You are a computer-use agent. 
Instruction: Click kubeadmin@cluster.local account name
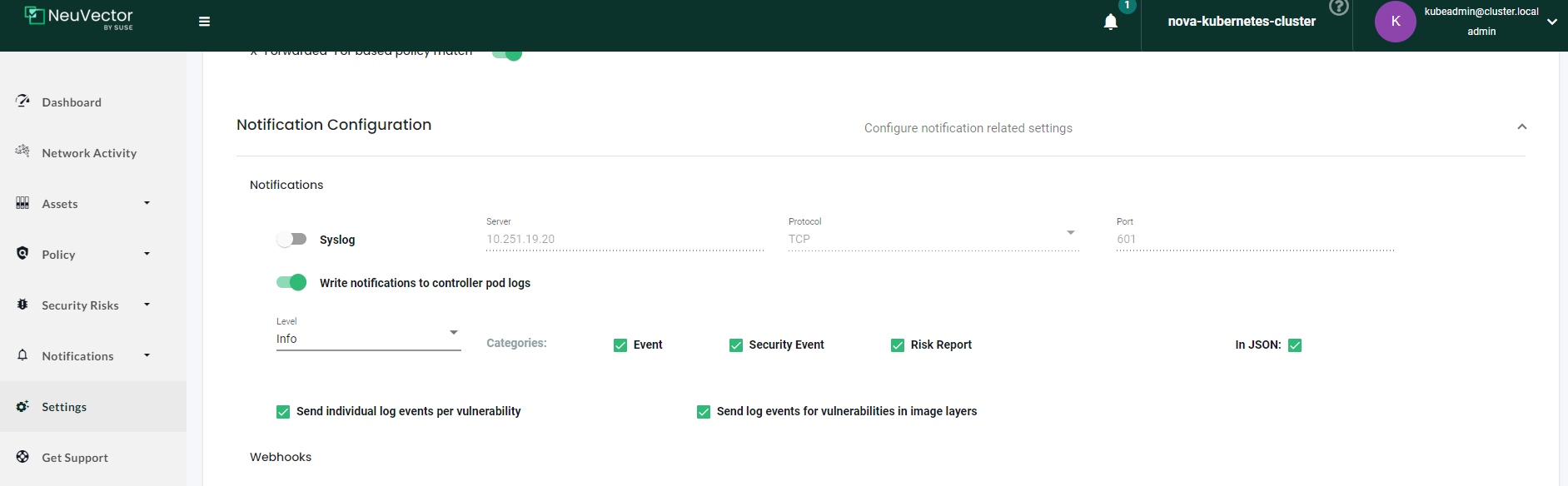coord(1481,12)
